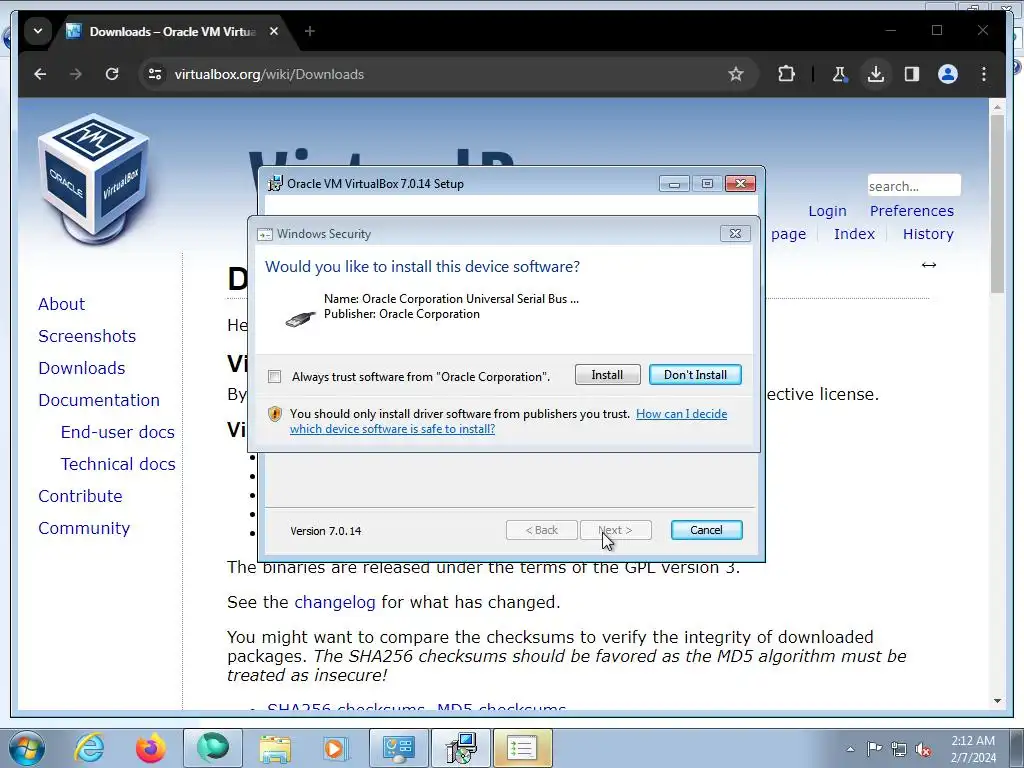Click the Windows Security title icon
The image size is (1024, 768).
pyautogui.click(x=264, y=234)
